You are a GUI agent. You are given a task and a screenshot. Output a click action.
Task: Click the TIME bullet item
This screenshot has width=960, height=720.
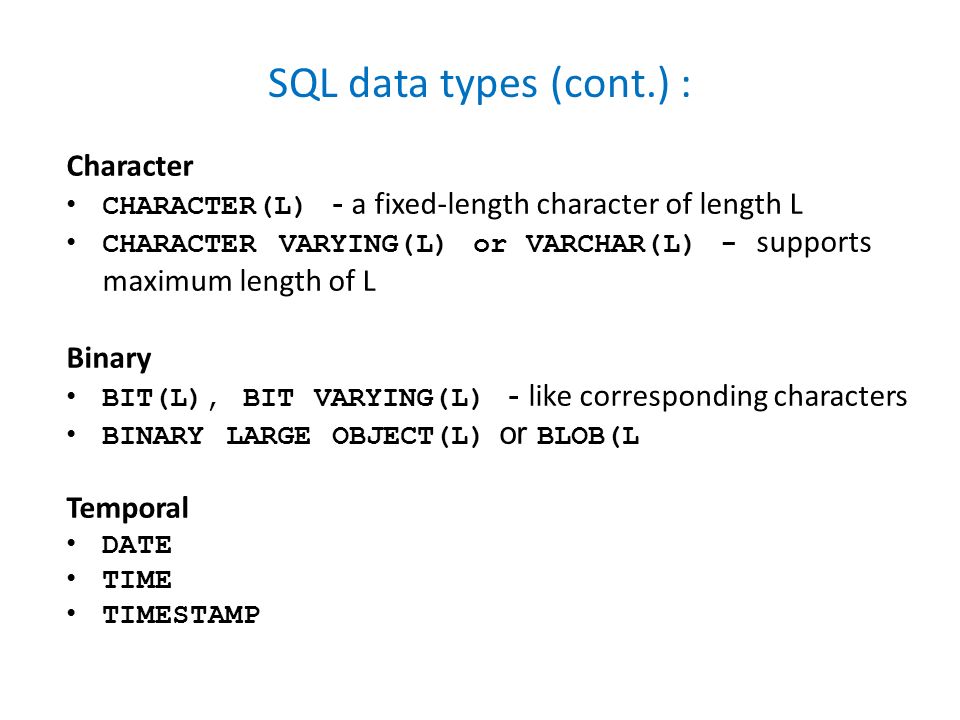pyautogui.click(x=137, y=580)
